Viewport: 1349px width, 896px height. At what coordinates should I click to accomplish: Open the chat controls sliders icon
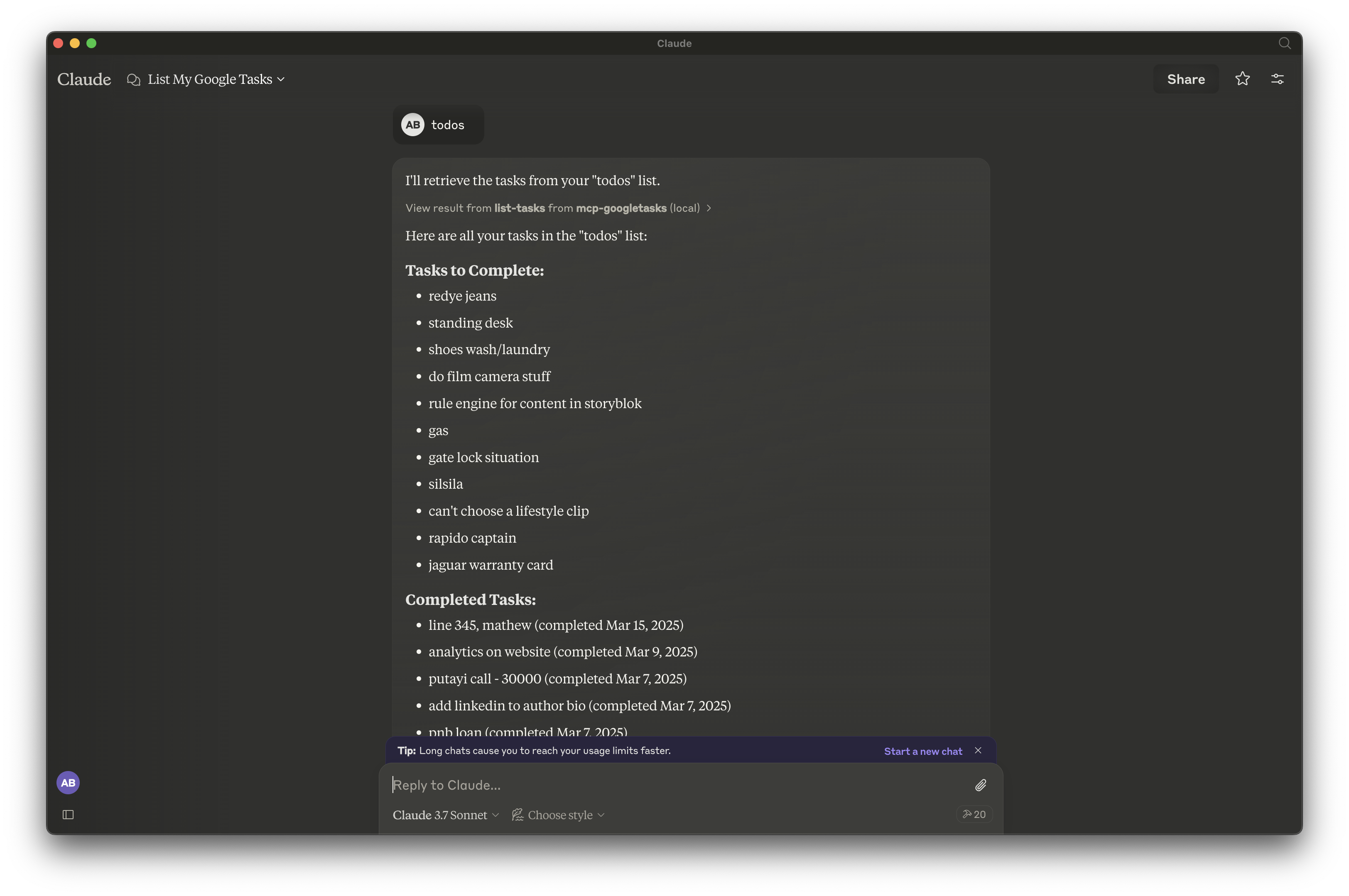click(1277, 79)
